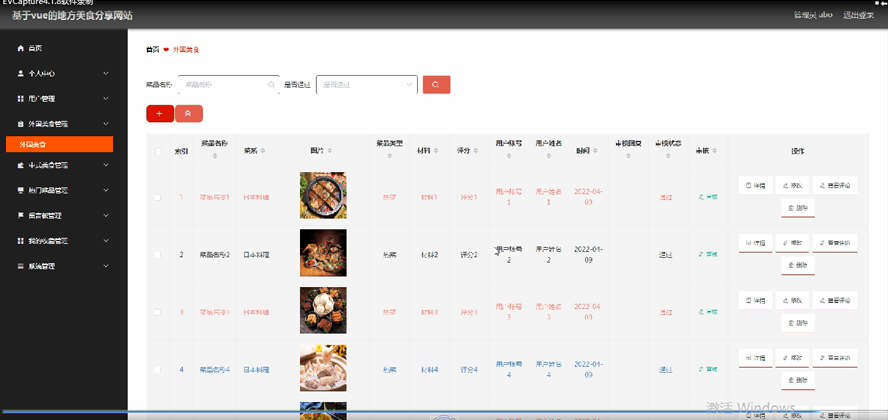
Task: Sort by the 时间 column arrows
Action: [595, 151]
